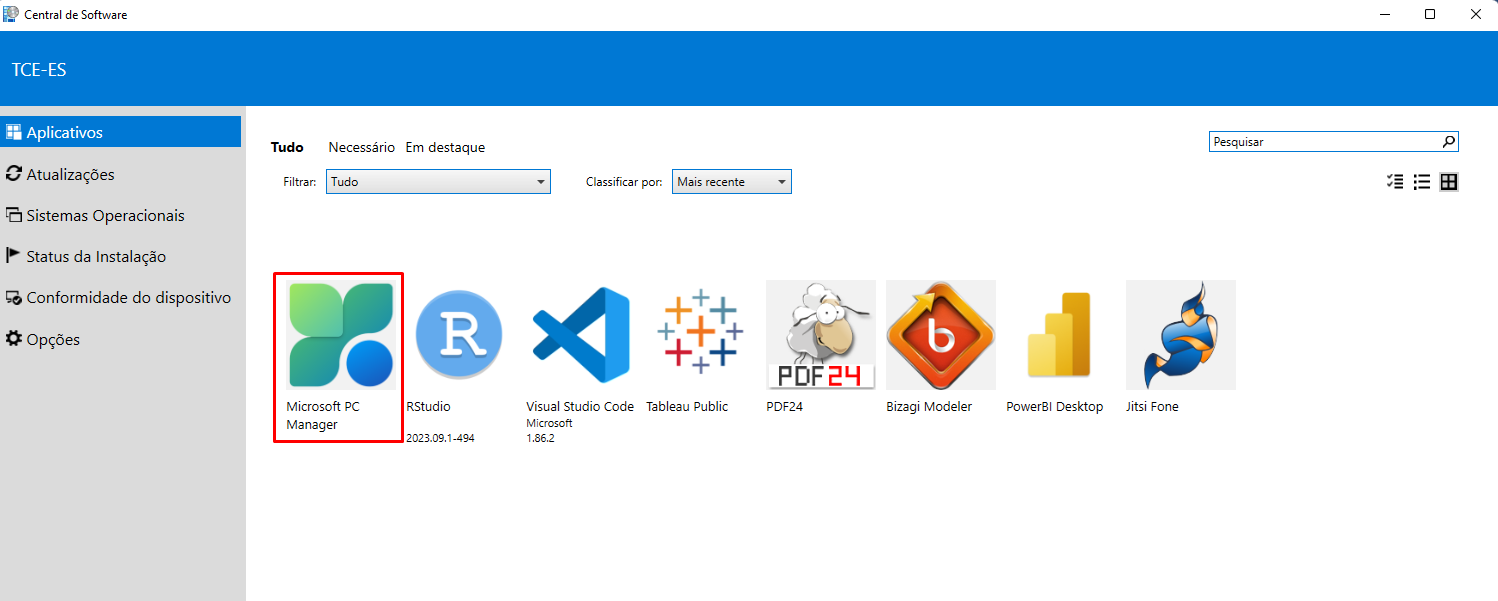This screenshot has height=601, width=1498.
Task: Select the Em destaque tab
Action: pos(445,147)
